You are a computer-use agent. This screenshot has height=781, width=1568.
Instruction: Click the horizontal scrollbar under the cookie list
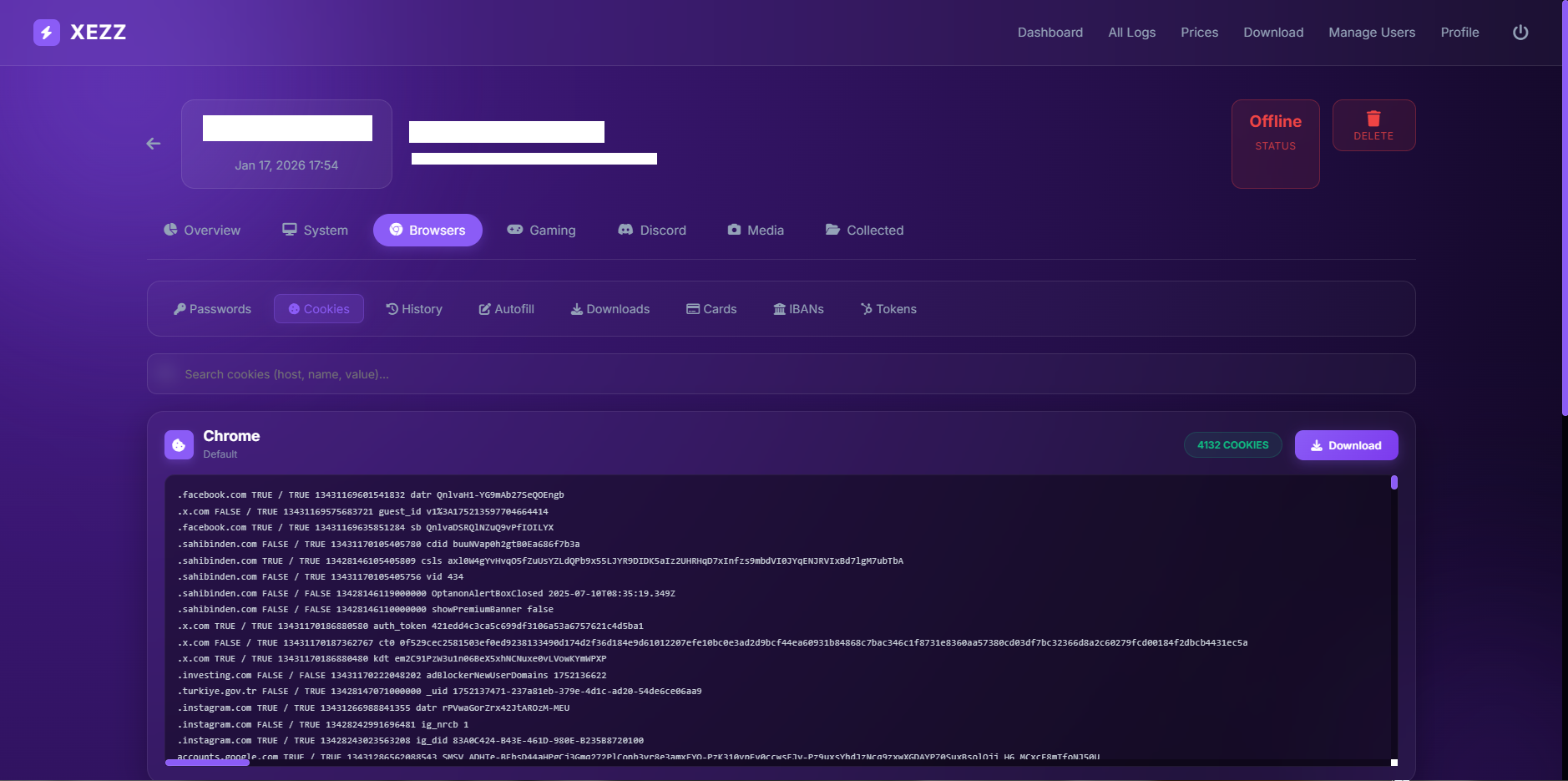click(x=208, y=762)
